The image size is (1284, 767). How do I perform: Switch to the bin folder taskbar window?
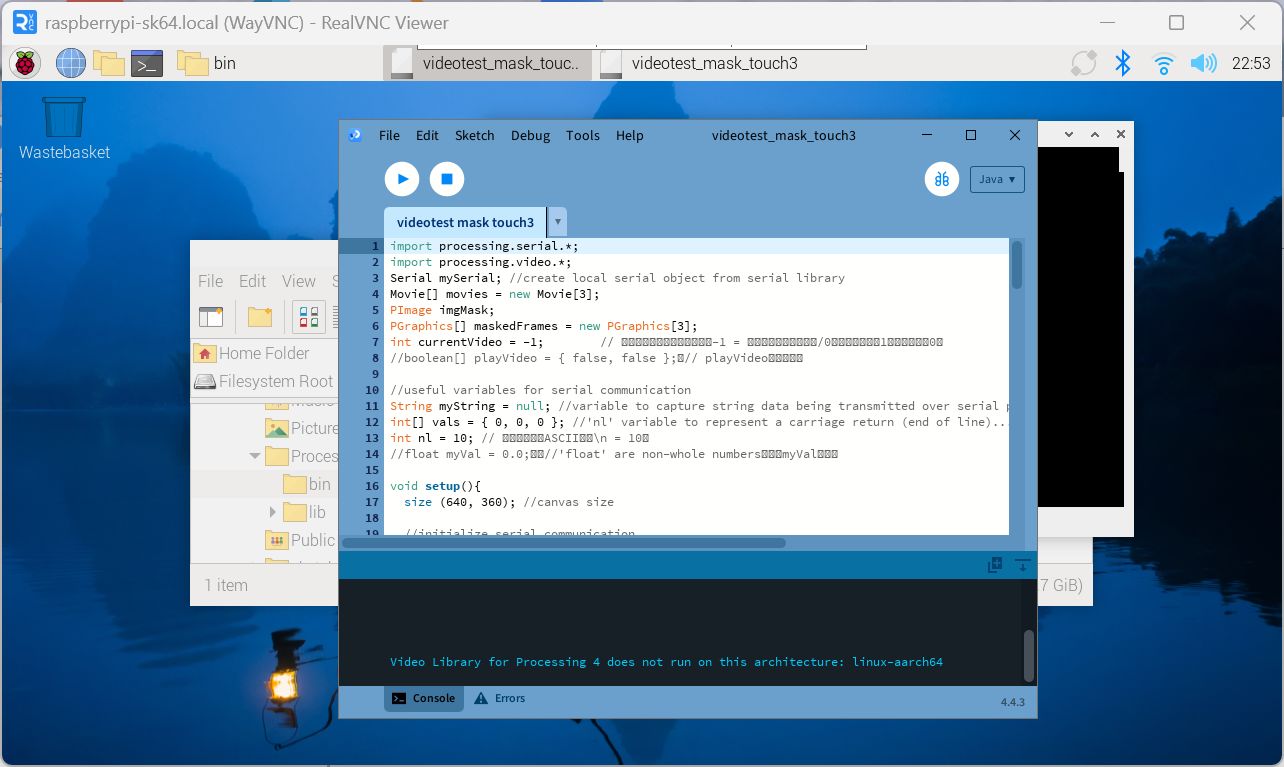(x=207, y=63)
